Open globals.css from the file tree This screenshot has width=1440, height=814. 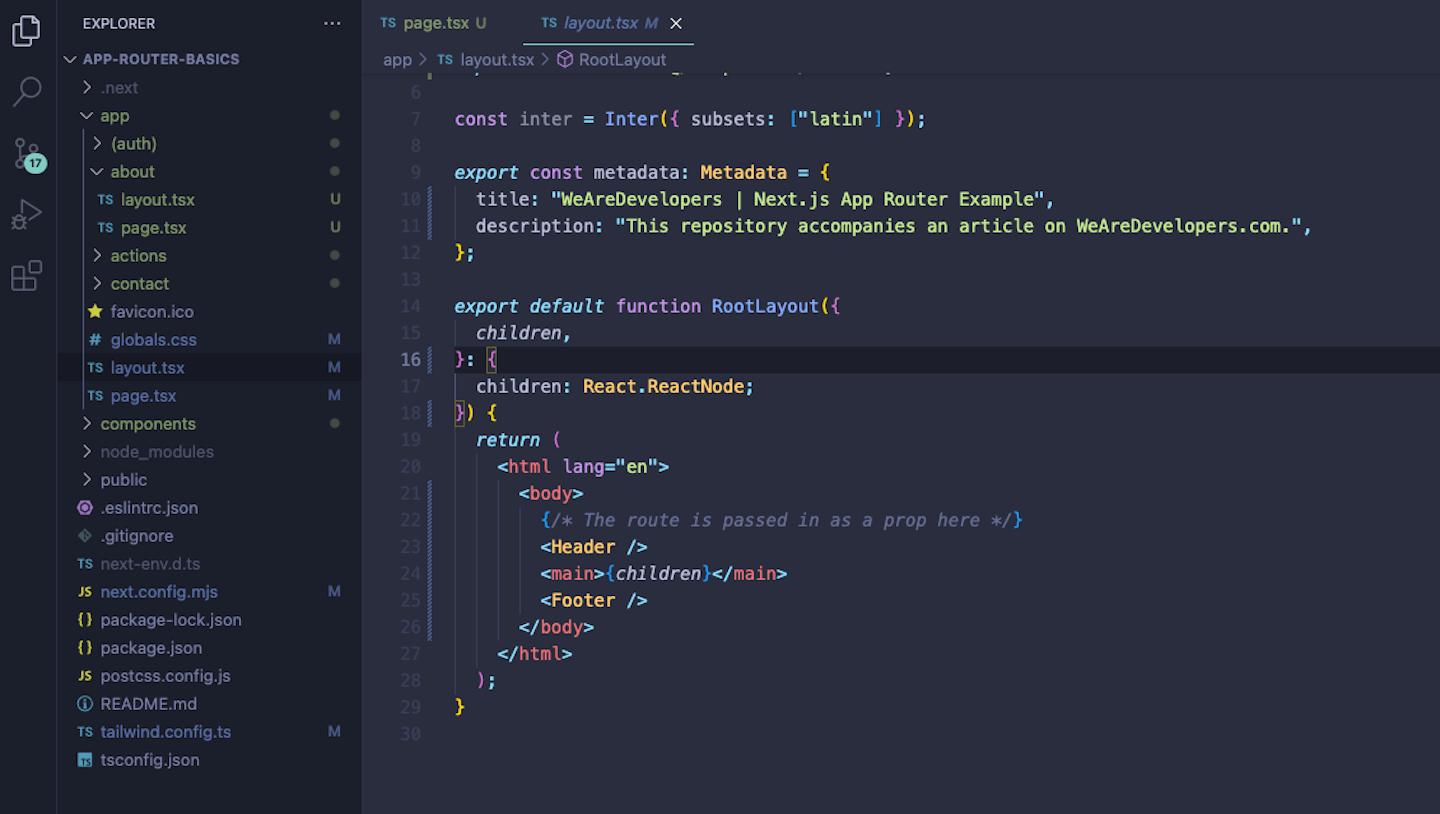point(153,340)
